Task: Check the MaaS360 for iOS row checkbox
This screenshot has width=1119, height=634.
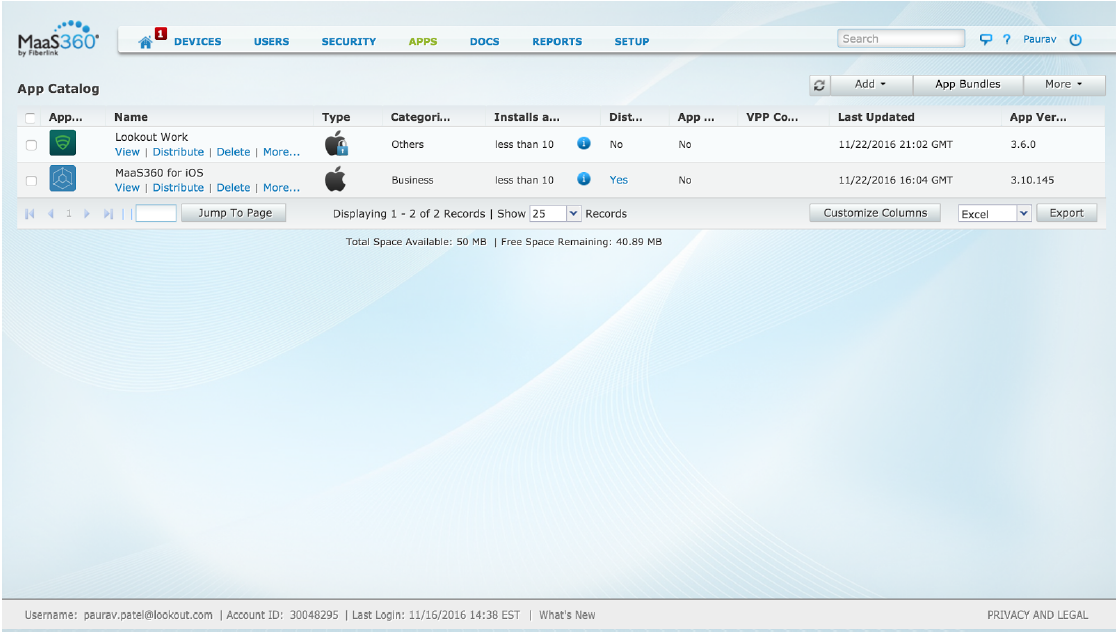Action: pos(31,181)
